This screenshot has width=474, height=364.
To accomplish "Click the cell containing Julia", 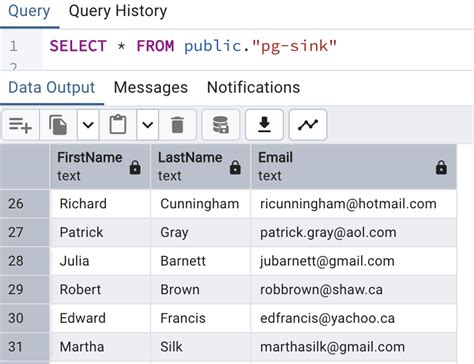I will pyautogui.click(x=100, y=261).
